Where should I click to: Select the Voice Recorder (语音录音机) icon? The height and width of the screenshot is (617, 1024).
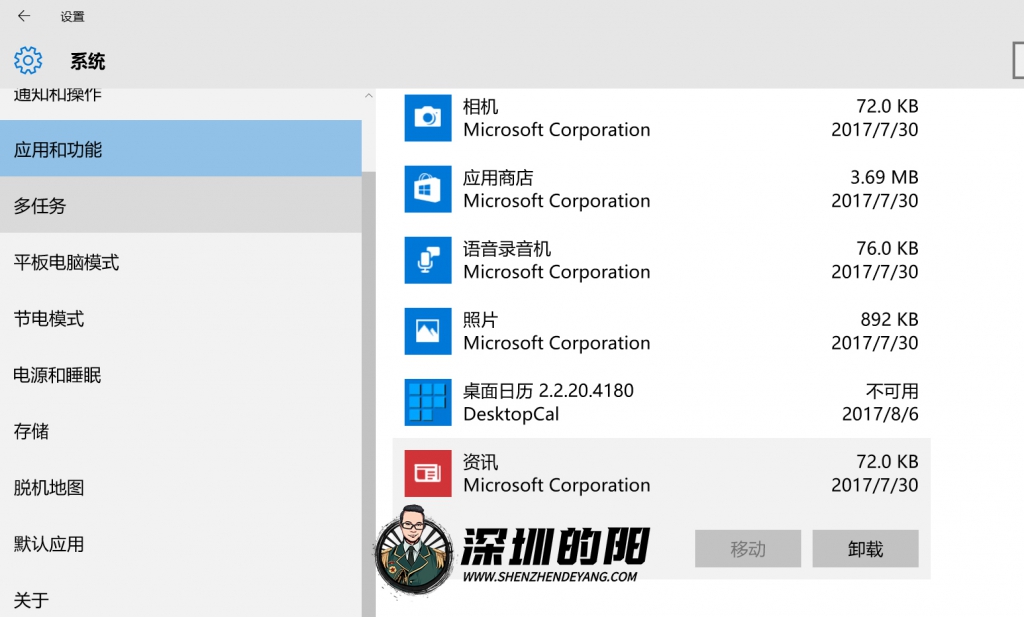[428, 261]
